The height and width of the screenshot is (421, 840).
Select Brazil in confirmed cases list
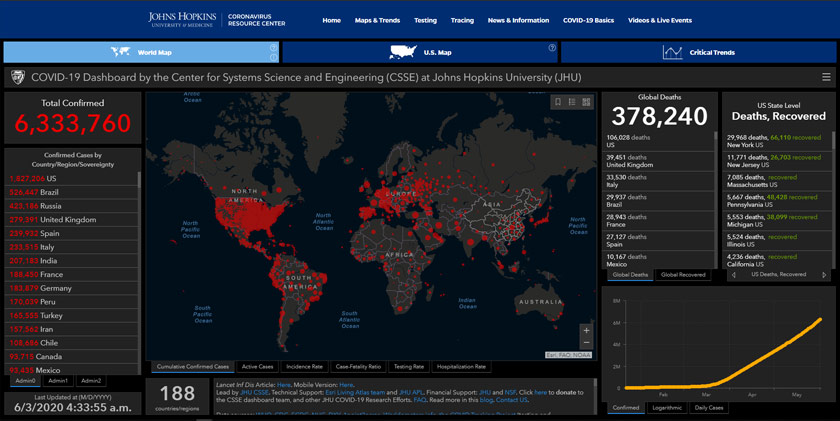pos(71,192)
